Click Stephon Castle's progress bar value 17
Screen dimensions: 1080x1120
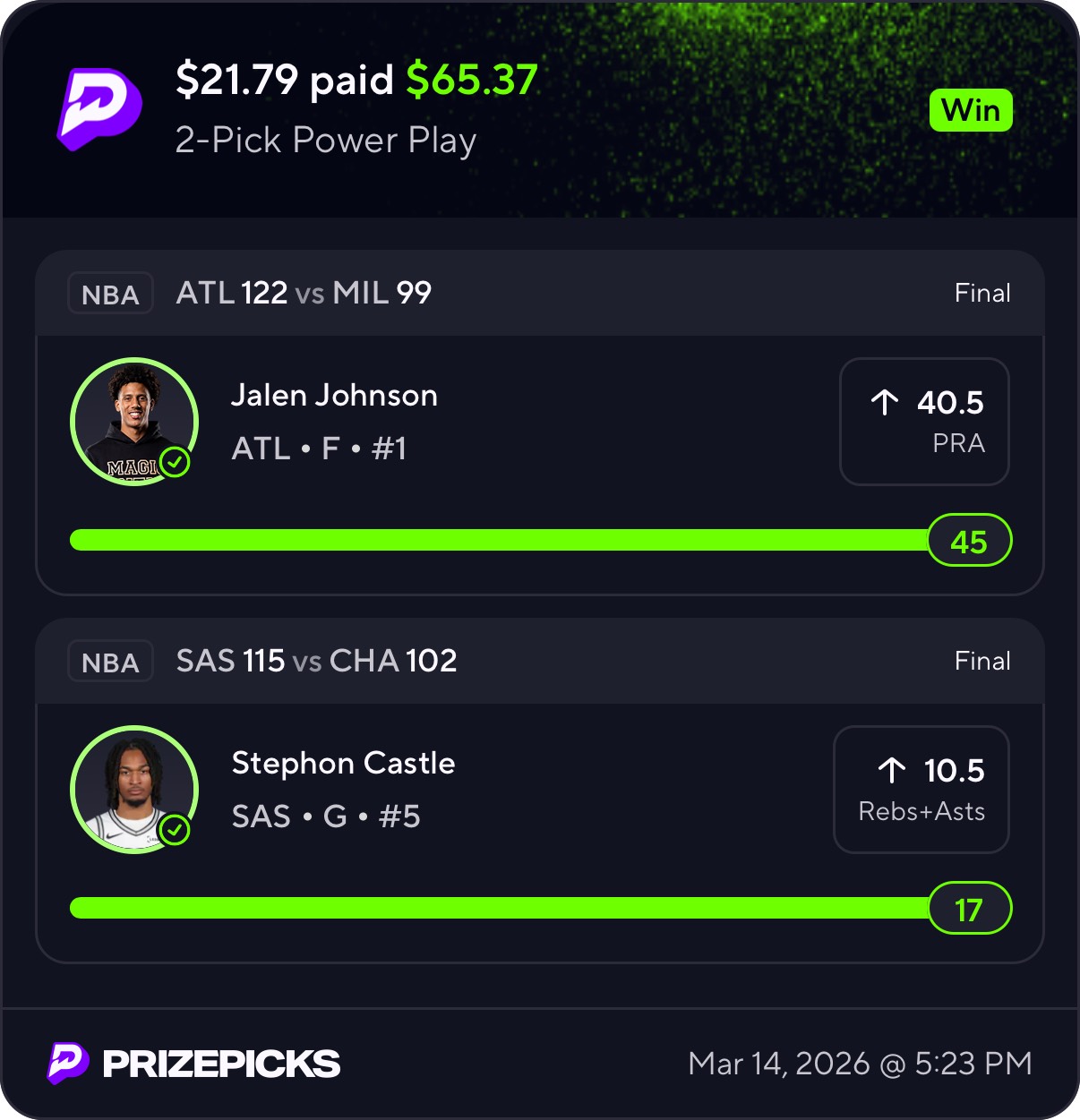pos(969,910)
